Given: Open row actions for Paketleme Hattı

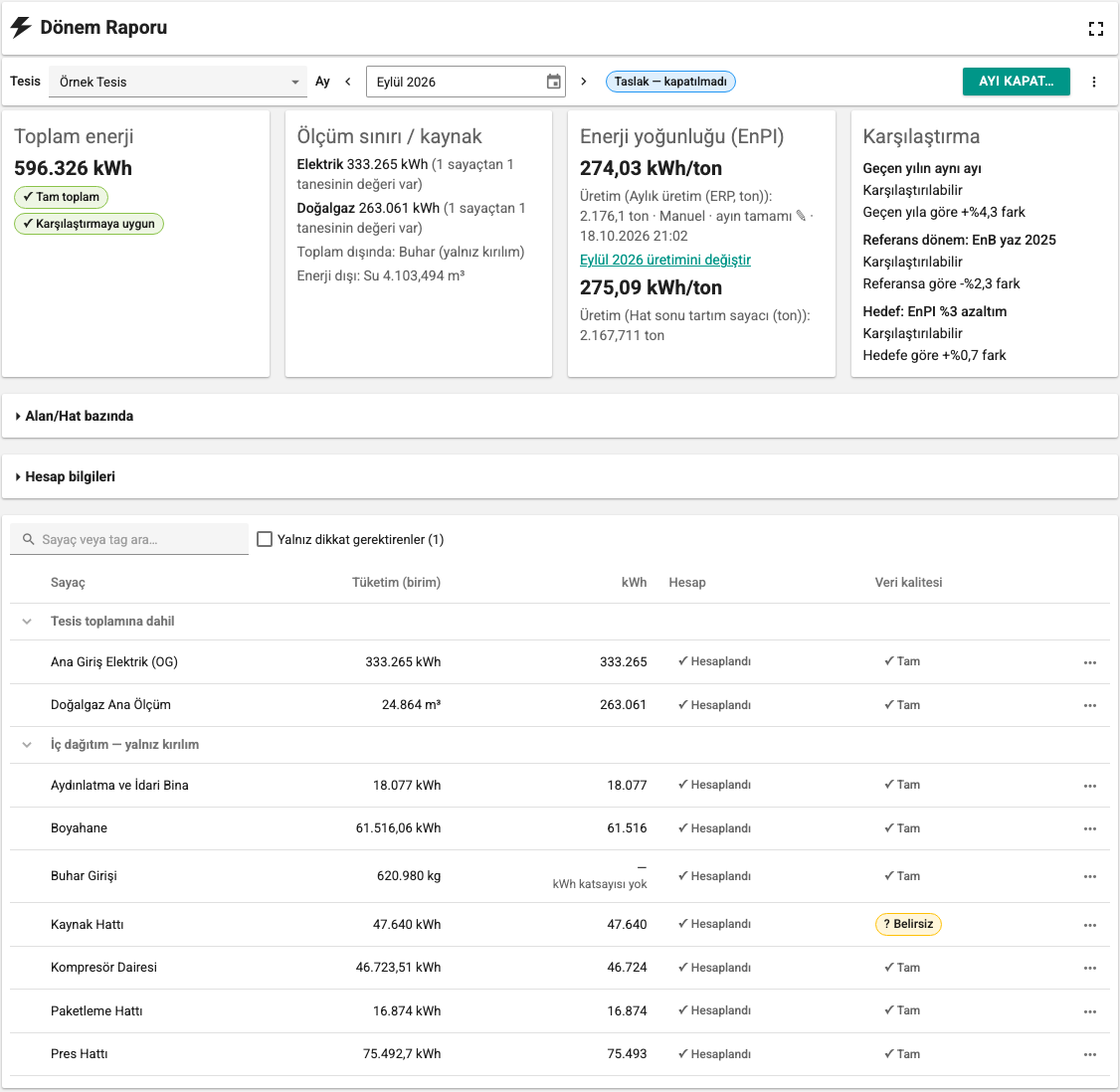Looking at the screenshot, I should click(1089, 1011).
